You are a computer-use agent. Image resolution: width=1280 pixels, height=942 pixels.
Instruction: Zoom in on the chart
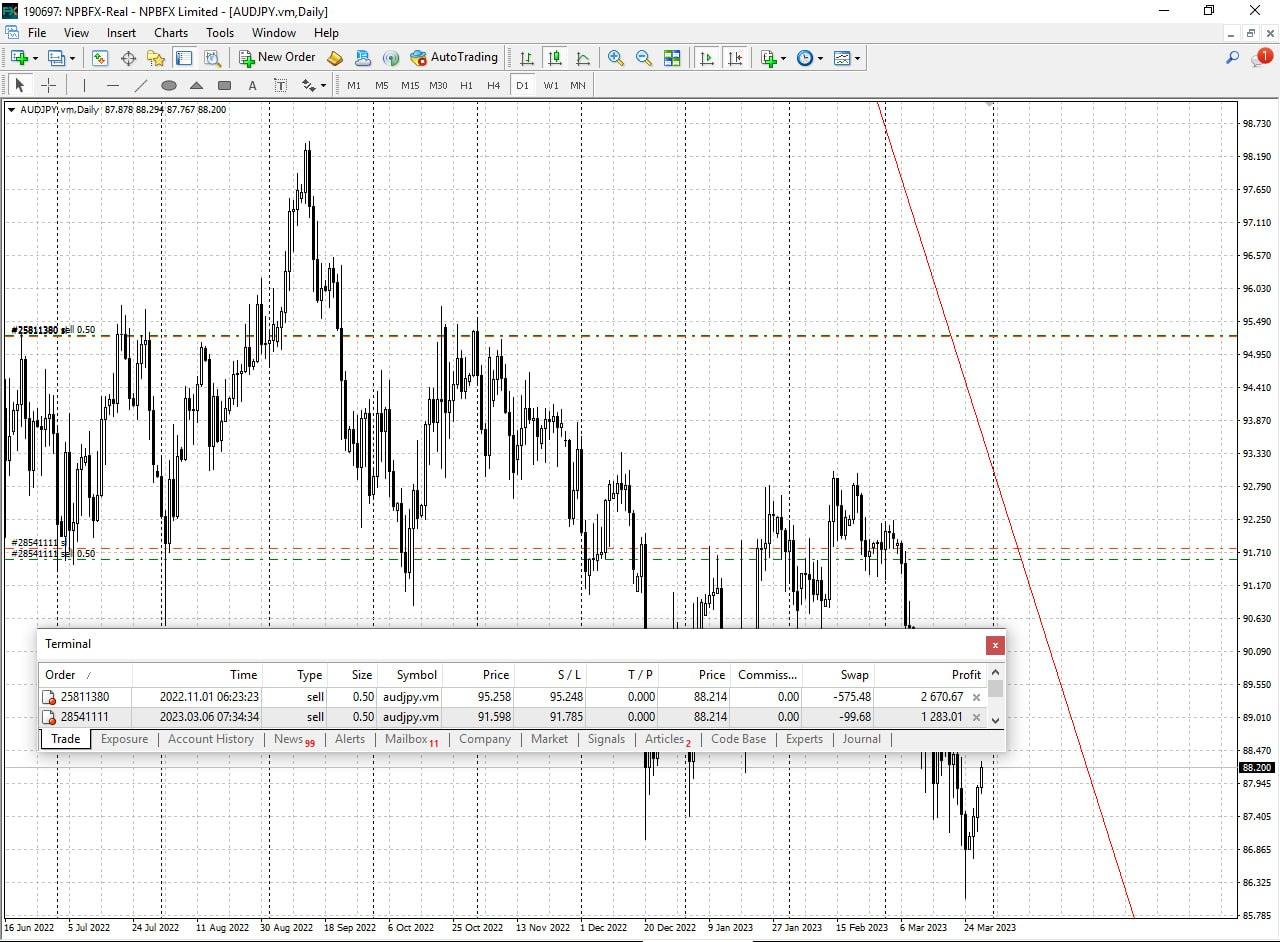coord(616,58)
